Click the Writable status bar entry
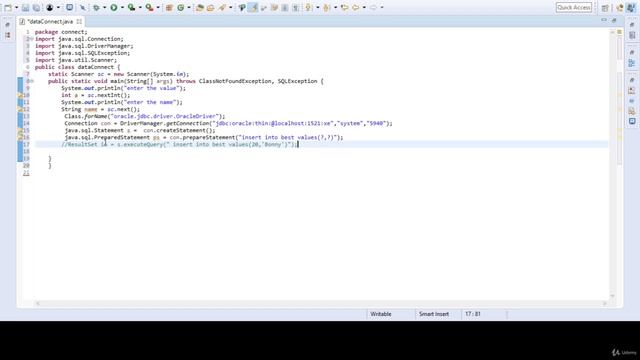This screenshot has width=640, height=360. coord(381,314)
